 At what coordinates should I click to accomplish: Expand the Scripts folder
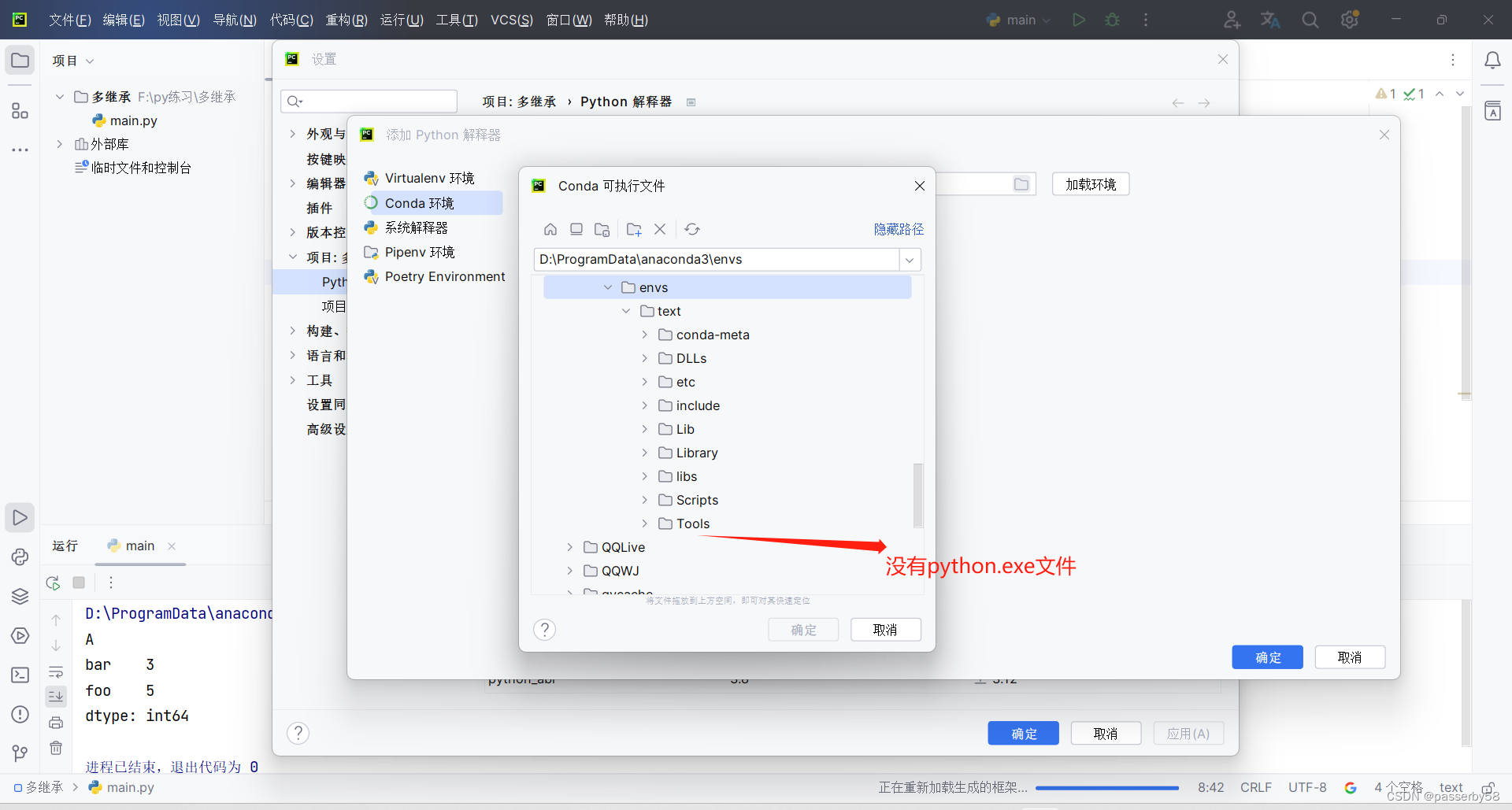[x=644, y=500]
